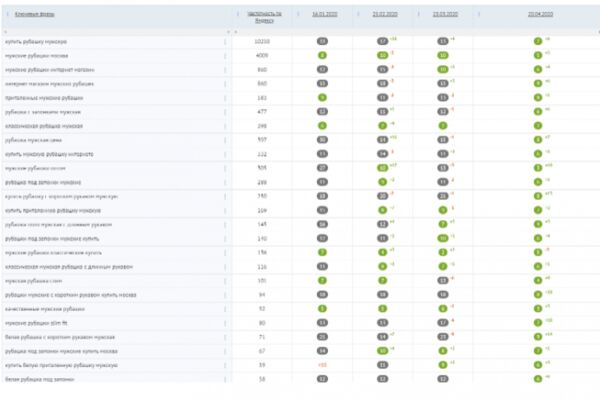
Task: Select keyword классическая рубашка мужская
Action: pos(44,126)
